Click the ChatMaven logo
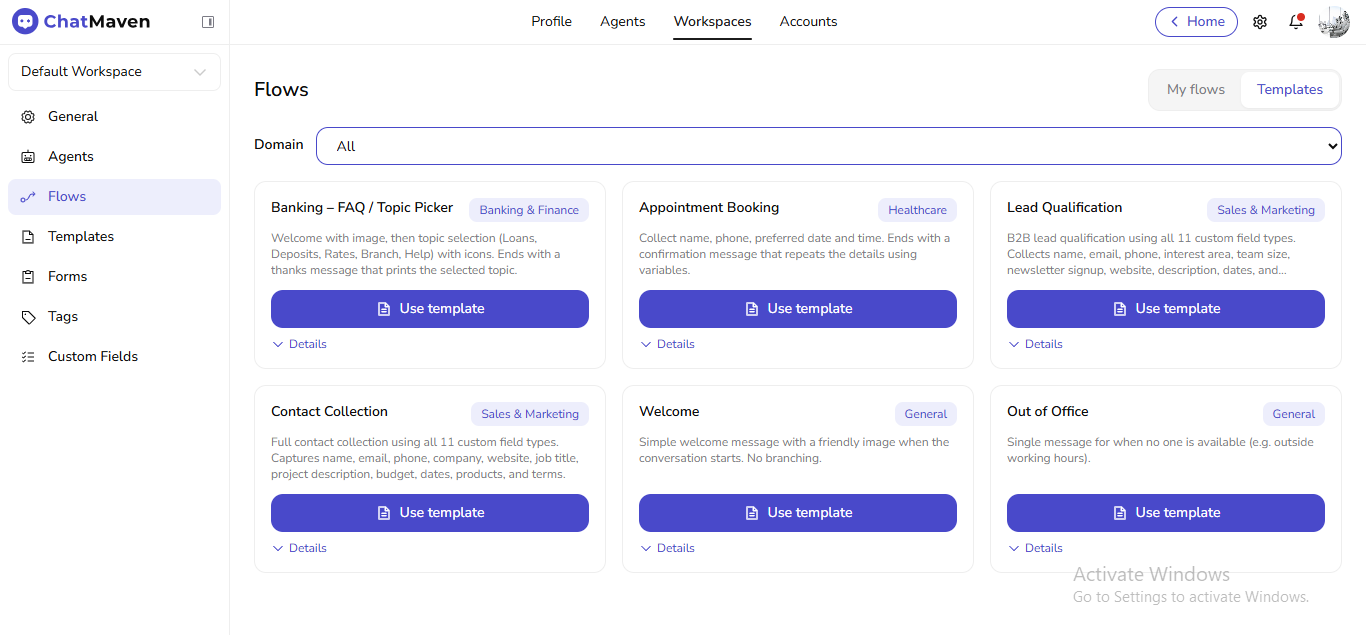This screenshot has height=635, width=1366. tap(81, 21)
